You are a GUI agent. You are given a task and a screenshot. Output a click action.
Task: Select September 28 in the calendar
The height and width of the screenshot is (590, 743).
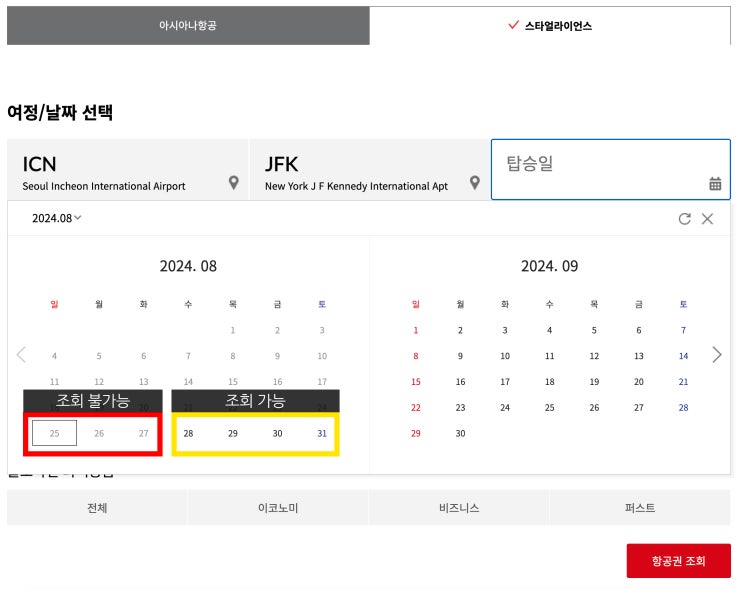(x=683, y=408)
